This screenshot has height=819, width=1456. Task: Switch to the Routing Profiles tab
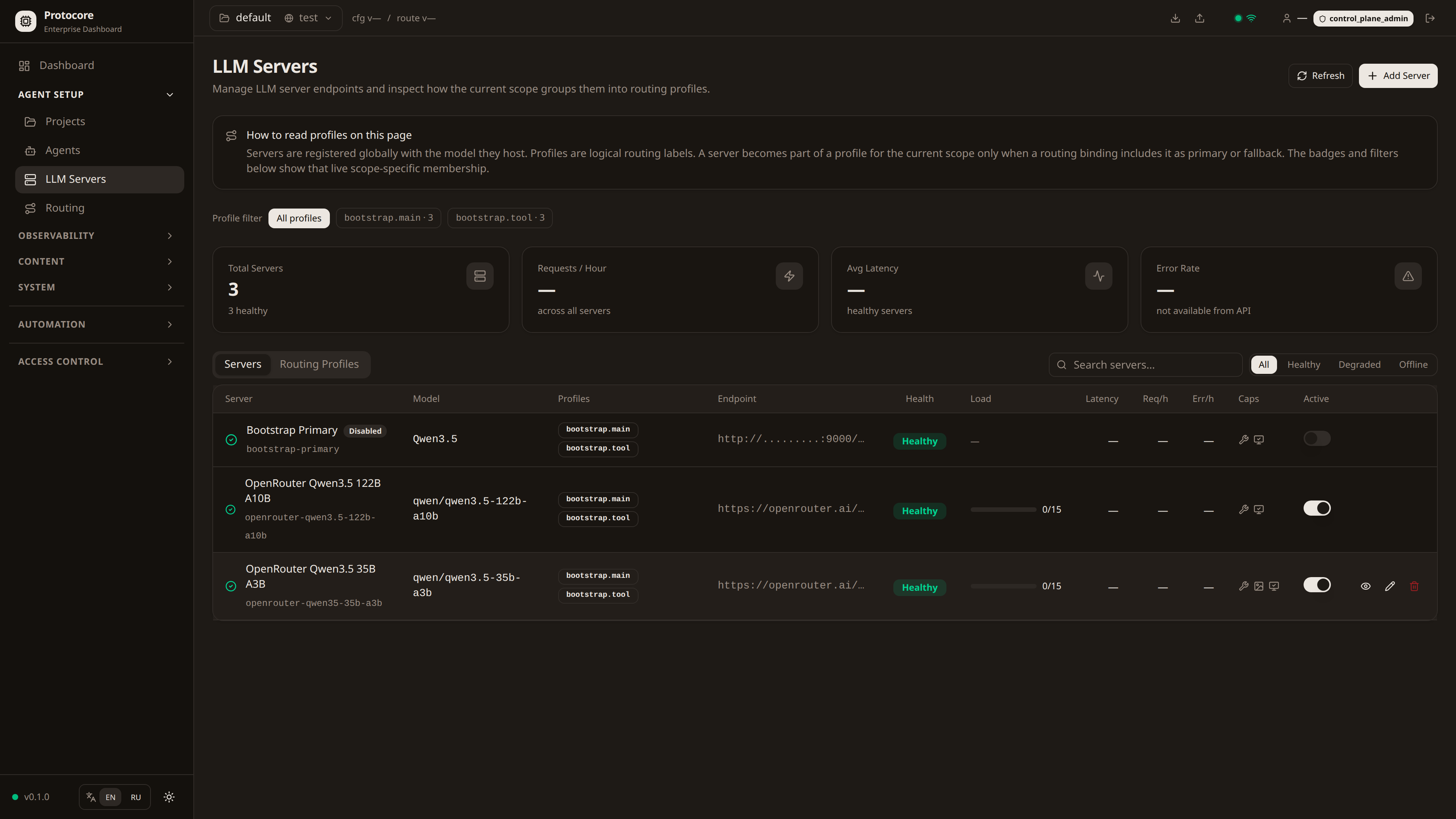[x=319, y=364]
